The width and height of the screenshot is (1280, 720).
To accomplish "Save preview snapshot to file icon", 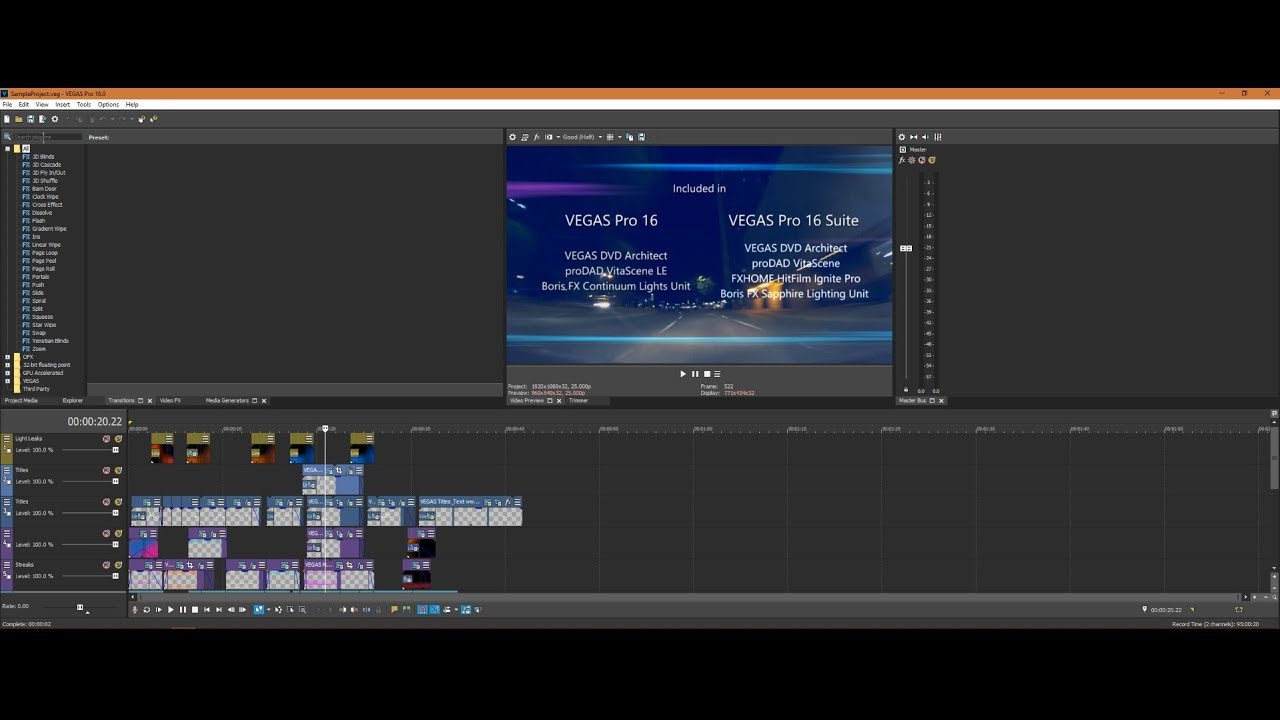I will [x=641, y=137].
